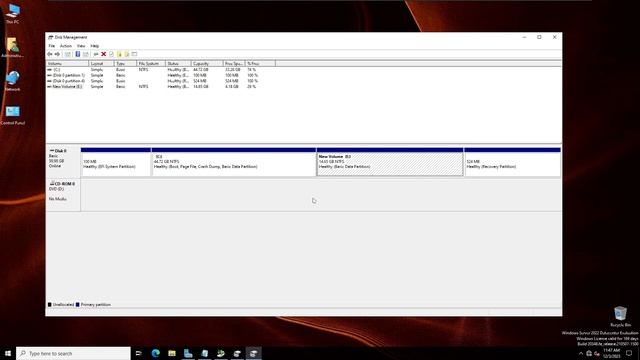Click the fourth pinned taskbar app icon
Screen dimensions: 640x360
pyautogui.click(x=204, y=353)
